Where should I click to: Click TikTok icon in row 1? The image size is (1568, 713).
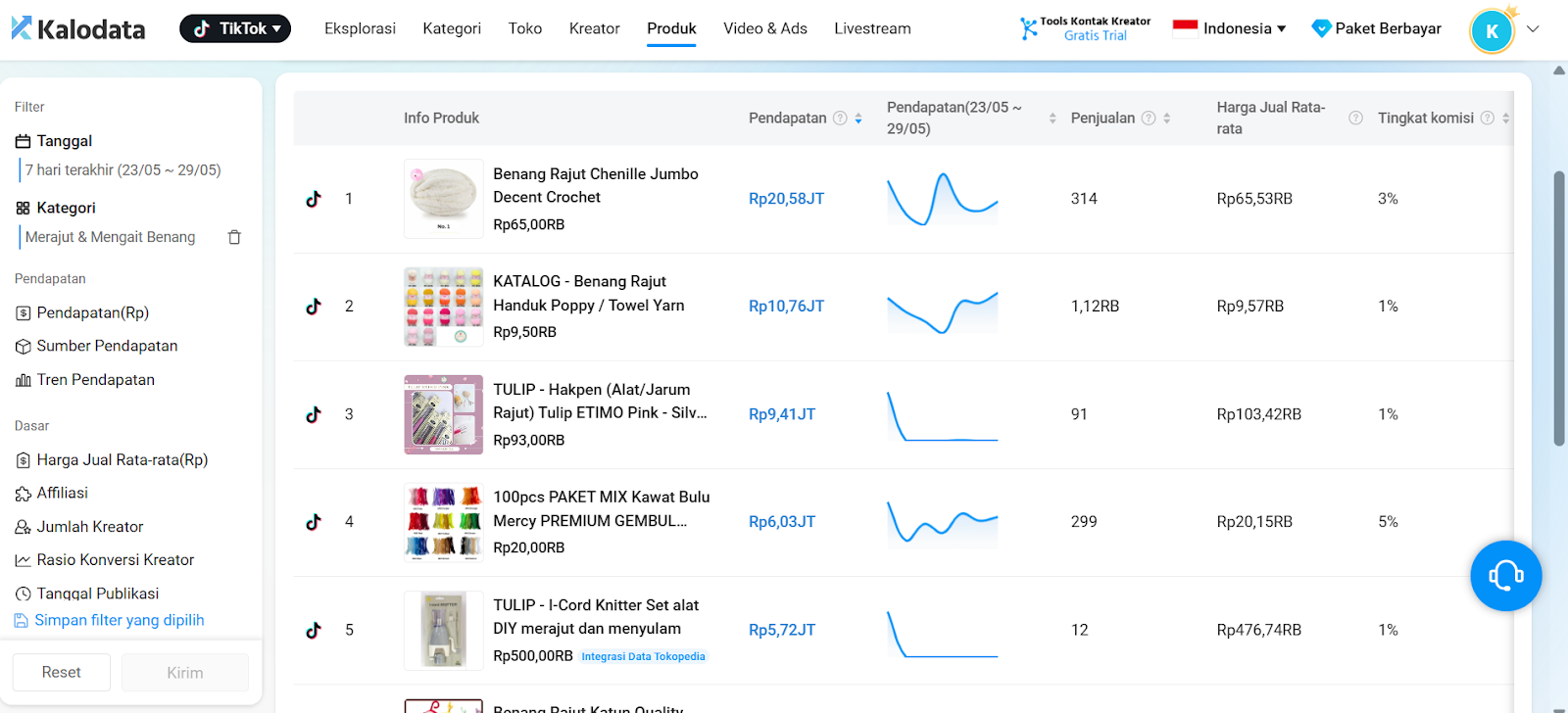point(314,199)
